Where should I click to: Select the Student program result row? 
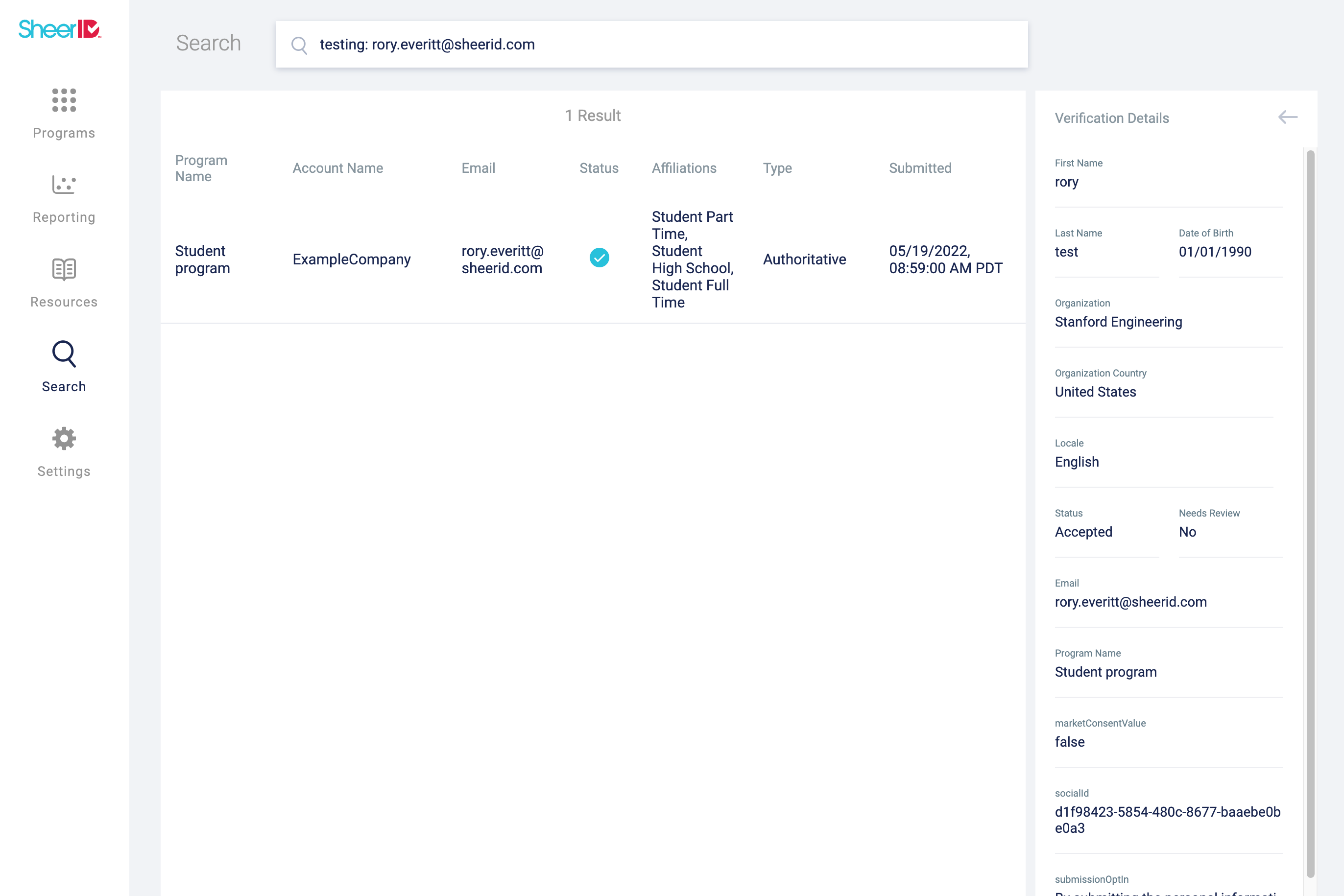[x=202, y=259]
